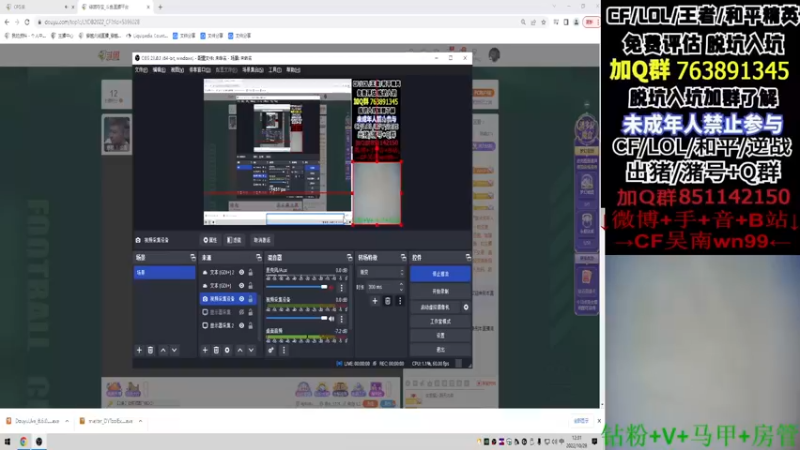The height and width of the screenshot is (450, 800).
Task: Add a new source with the Sources plus icon
Action: [205, 351]
